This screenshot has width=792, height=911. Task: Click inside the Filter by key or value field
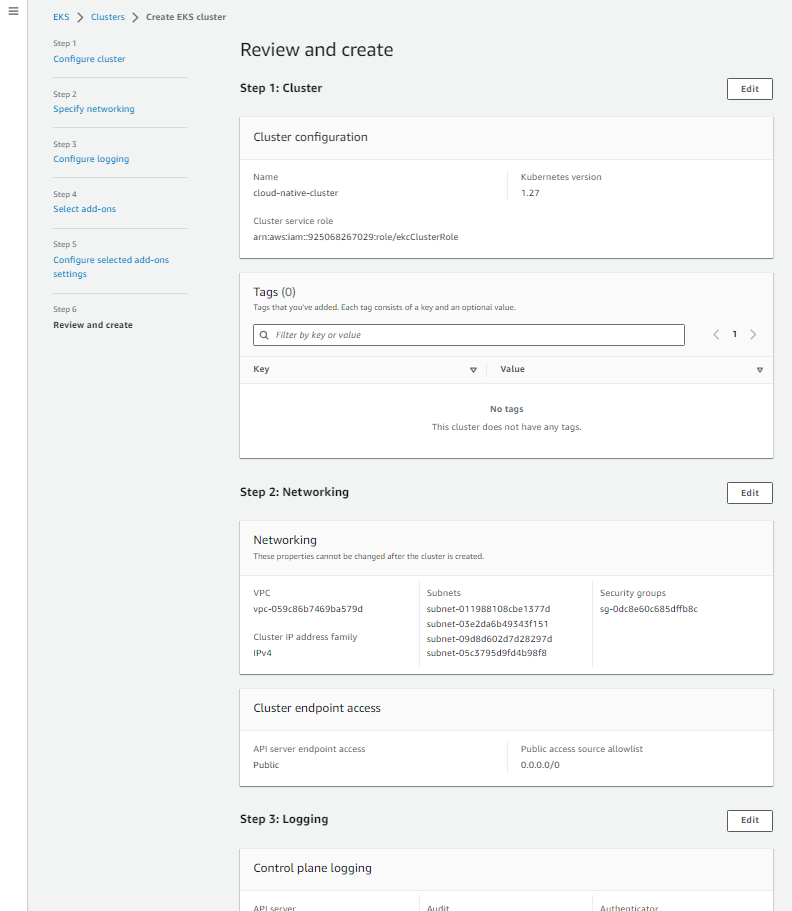click(x=468, y=334)
